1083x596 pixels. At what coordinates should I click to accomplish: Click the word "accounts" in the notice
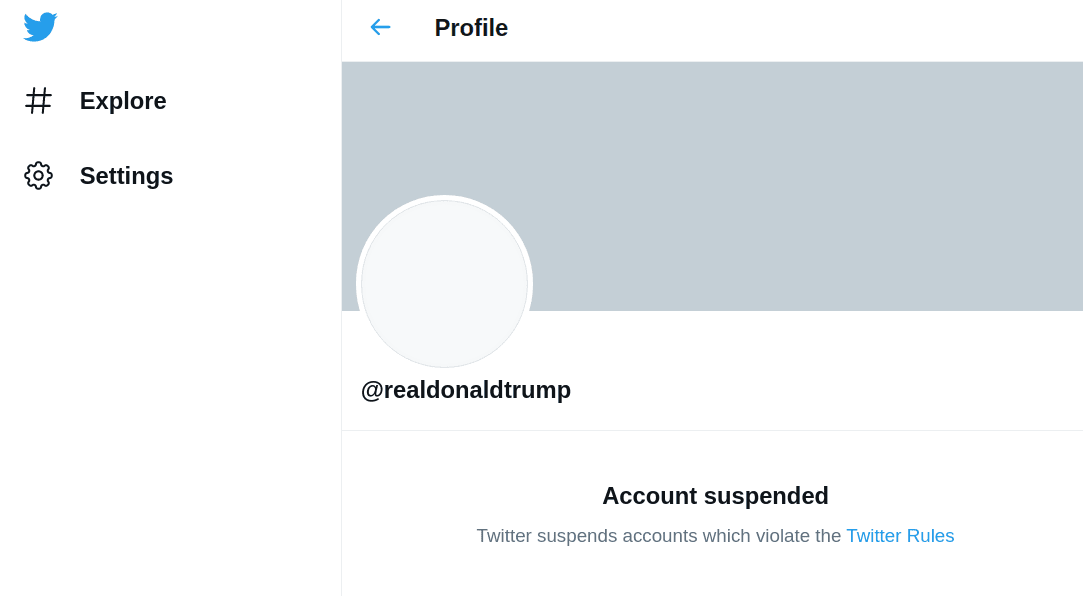(x=659, y=536)
